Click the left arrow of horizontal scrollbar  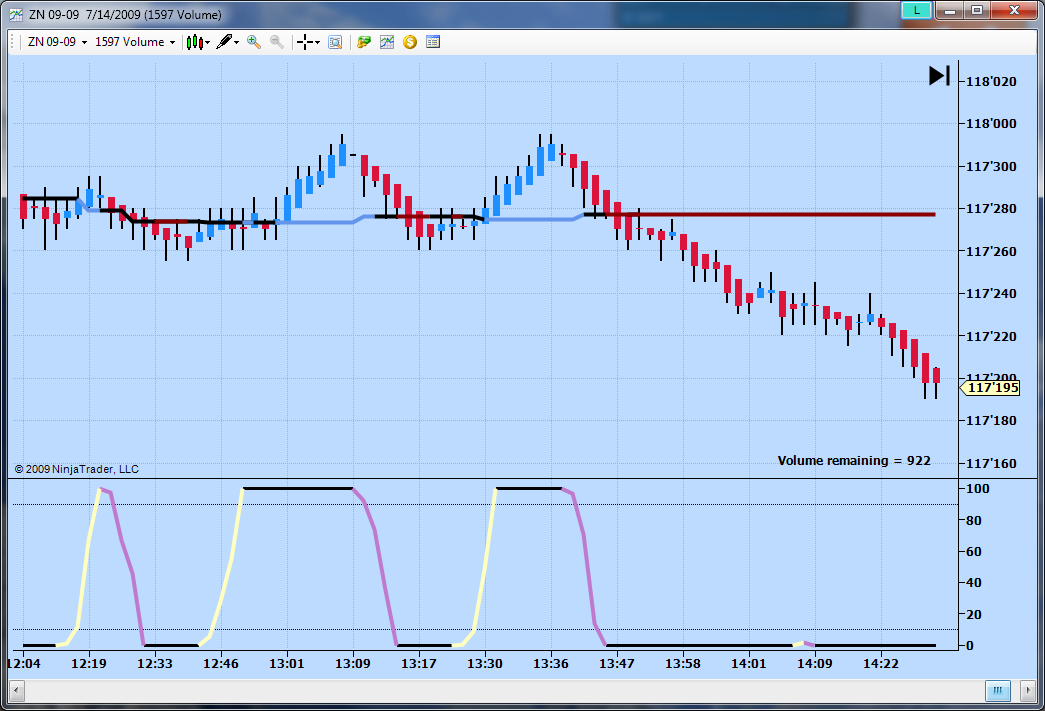[x=17, y=691]
